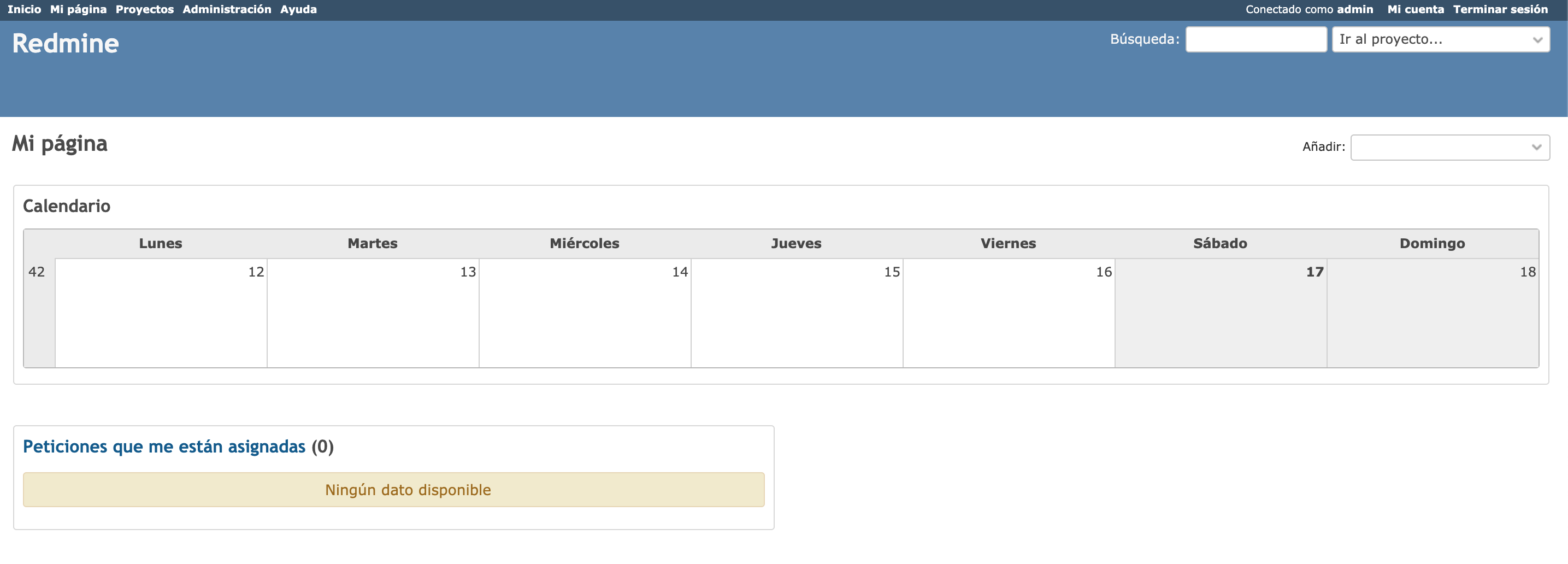This screenshot has width=1568, height=564.
Task: Click the Ningún dato disponible notice
Action: [394, 490]
